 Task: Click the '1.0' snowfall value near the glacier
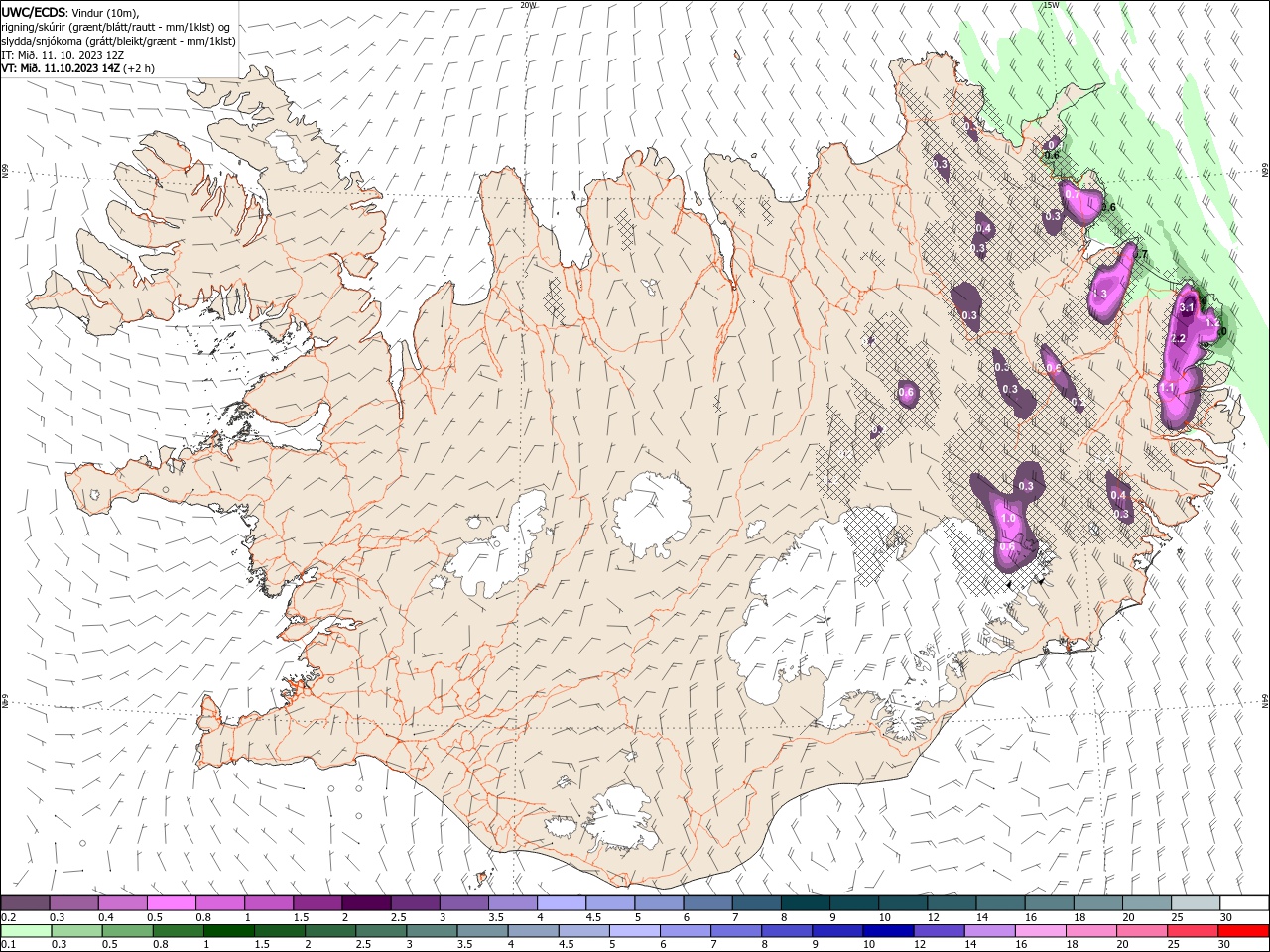click(1009, 519)
